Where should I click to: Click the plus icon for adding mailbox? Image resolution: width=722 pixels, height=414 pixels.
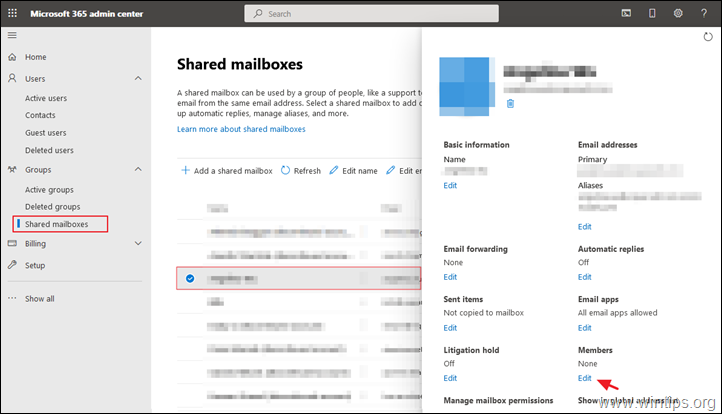pyautogui.click(x=185, y=170)
